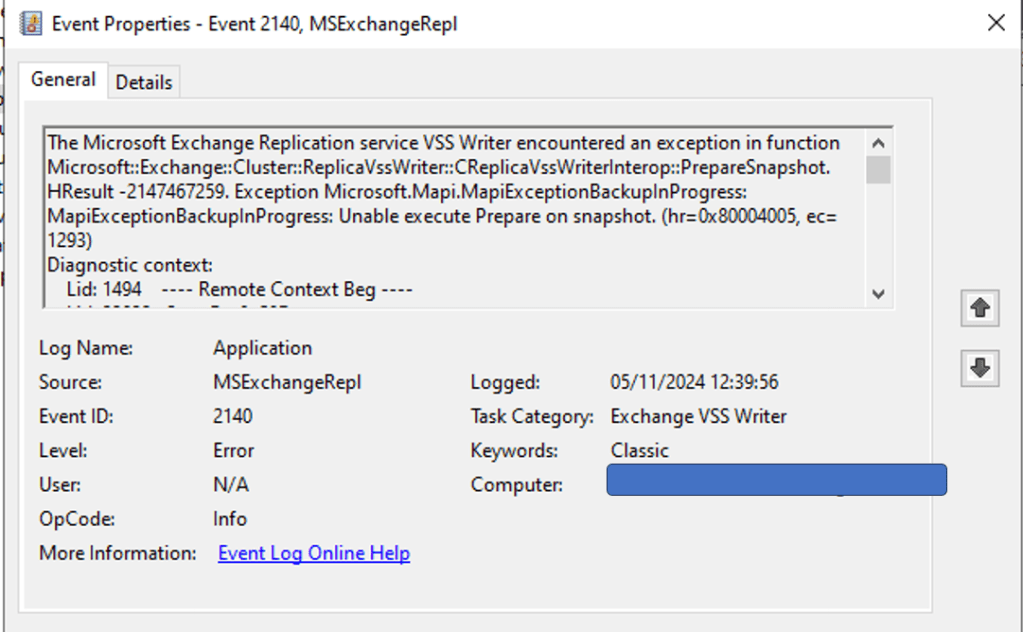
Task: Go to previous event with up arrow
Action: 980,309
